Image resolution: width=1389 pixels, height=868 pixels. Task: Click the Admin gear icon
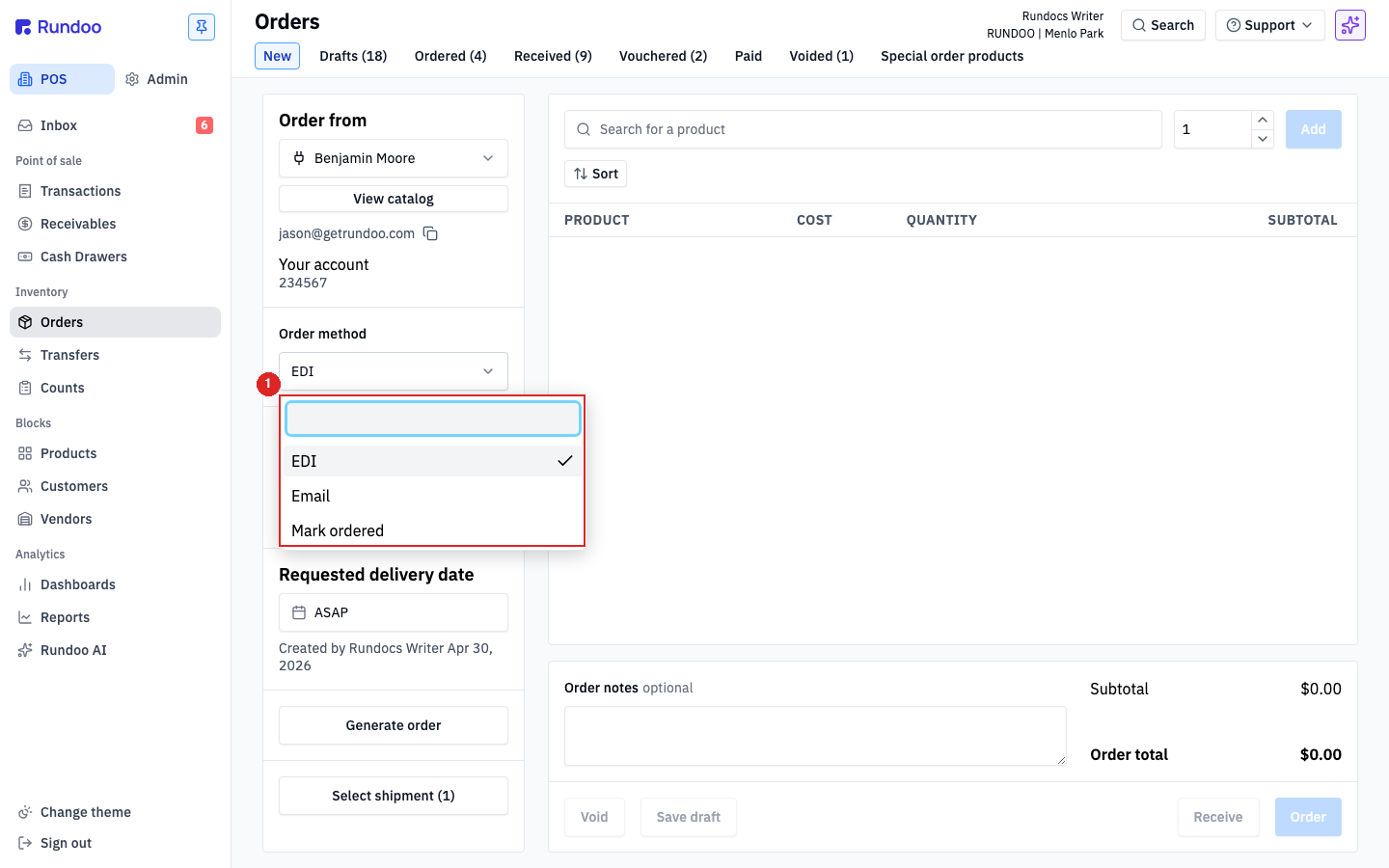[x=133, y=79]
